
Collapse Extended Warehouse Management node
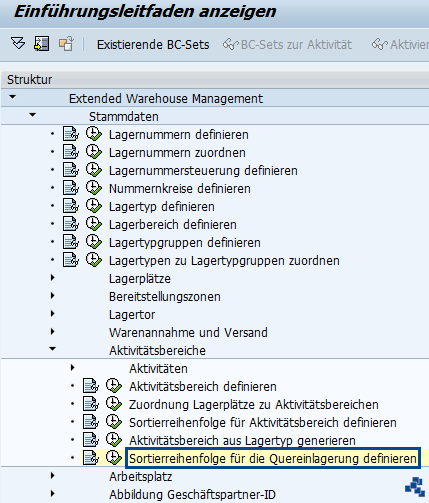point(13,97)
